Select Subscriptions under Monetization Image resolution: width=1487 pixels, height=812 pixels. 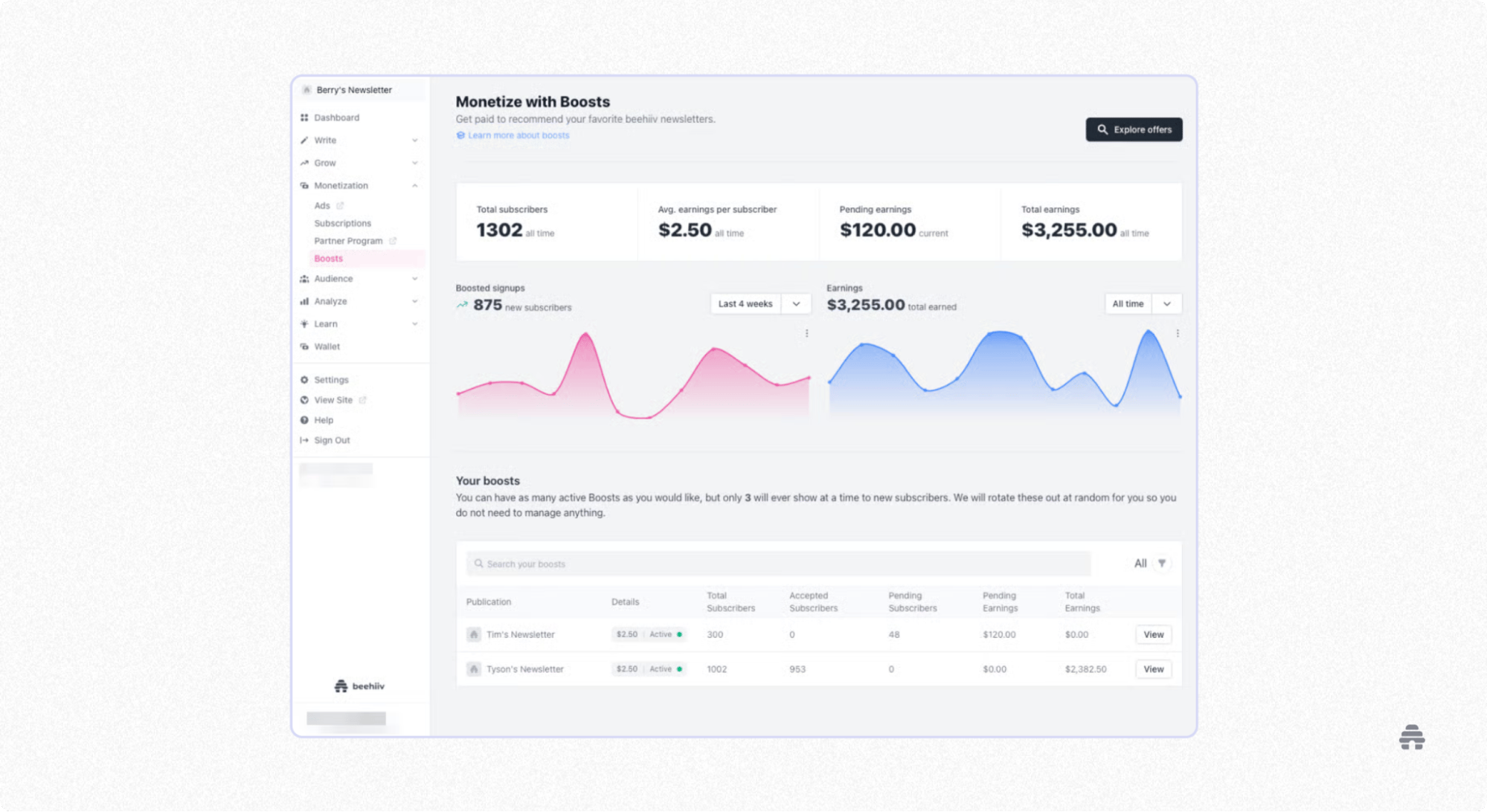click(342, 222)
